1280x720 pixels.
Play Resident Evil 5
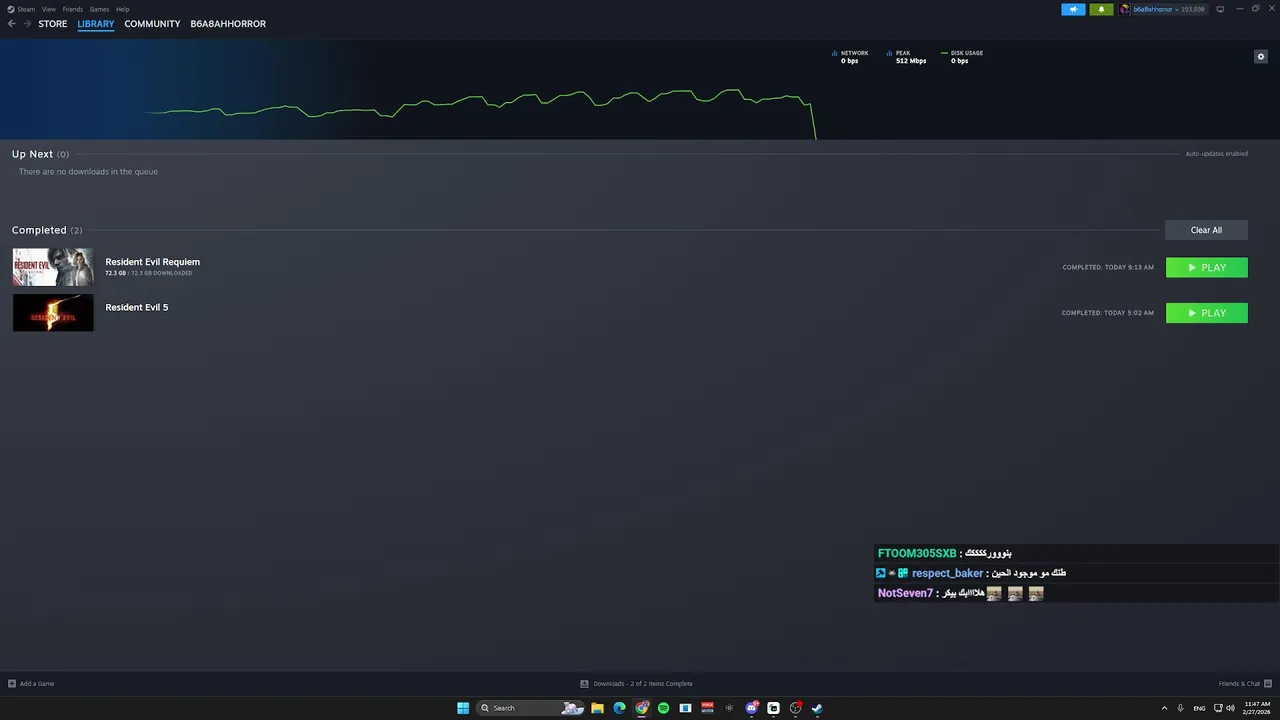(x=1207, y=313)
